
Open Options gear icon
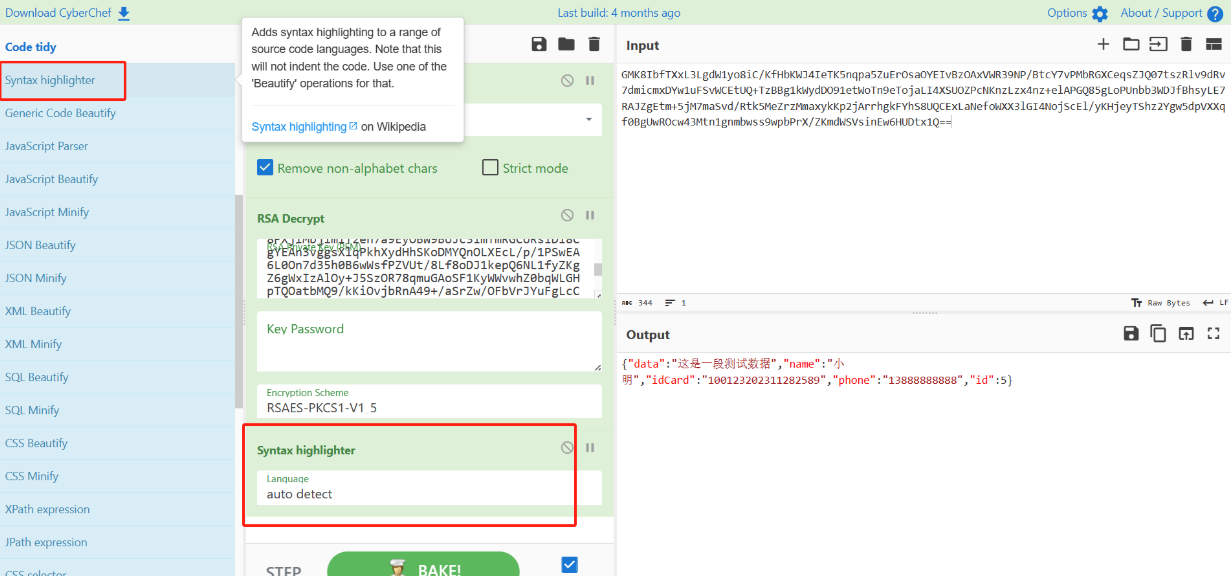coord(1100,14)
